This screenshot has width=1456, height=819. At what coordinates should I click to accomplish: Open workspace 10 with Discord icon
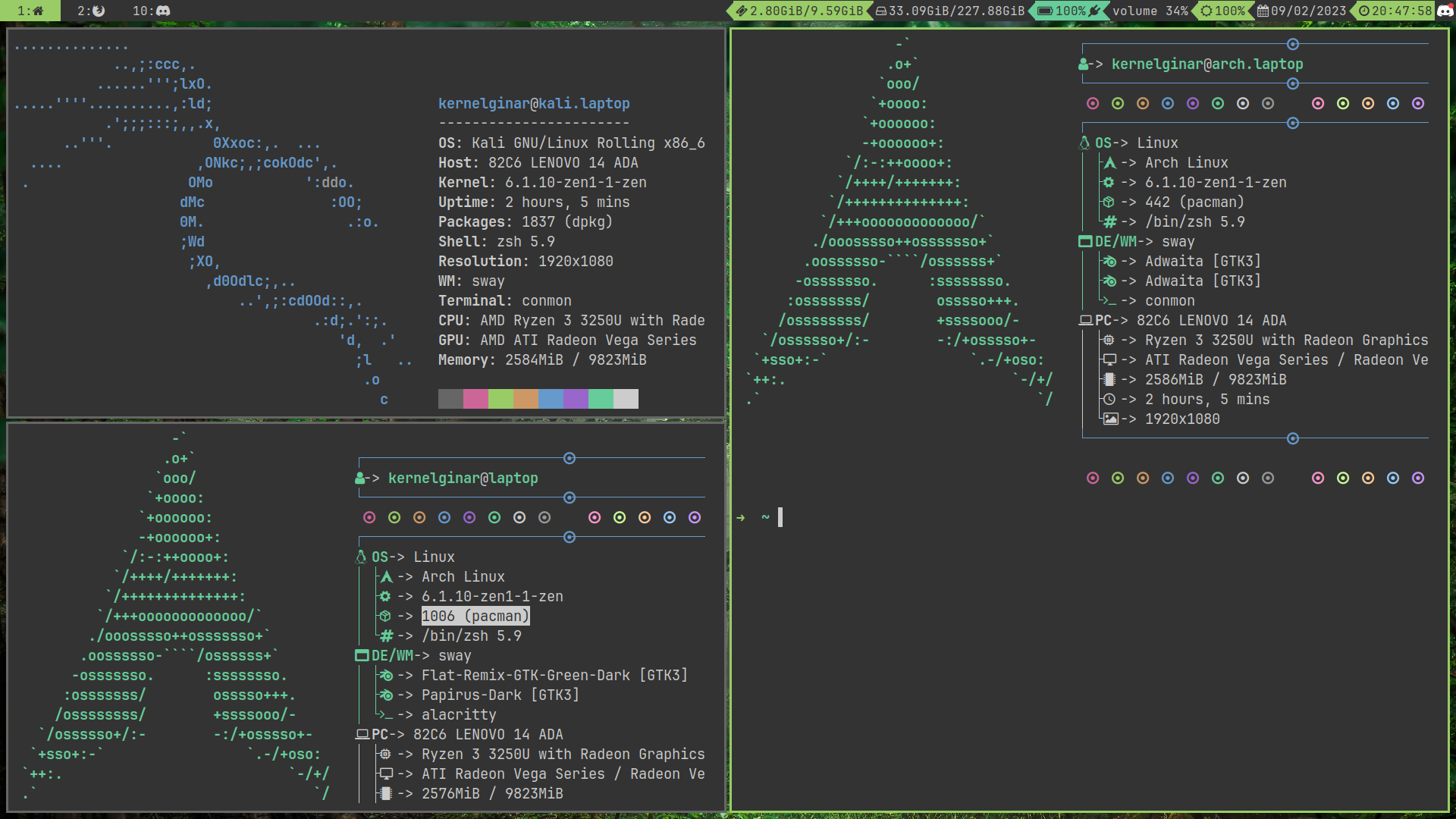pyautogui.click(x=151, y=11)
